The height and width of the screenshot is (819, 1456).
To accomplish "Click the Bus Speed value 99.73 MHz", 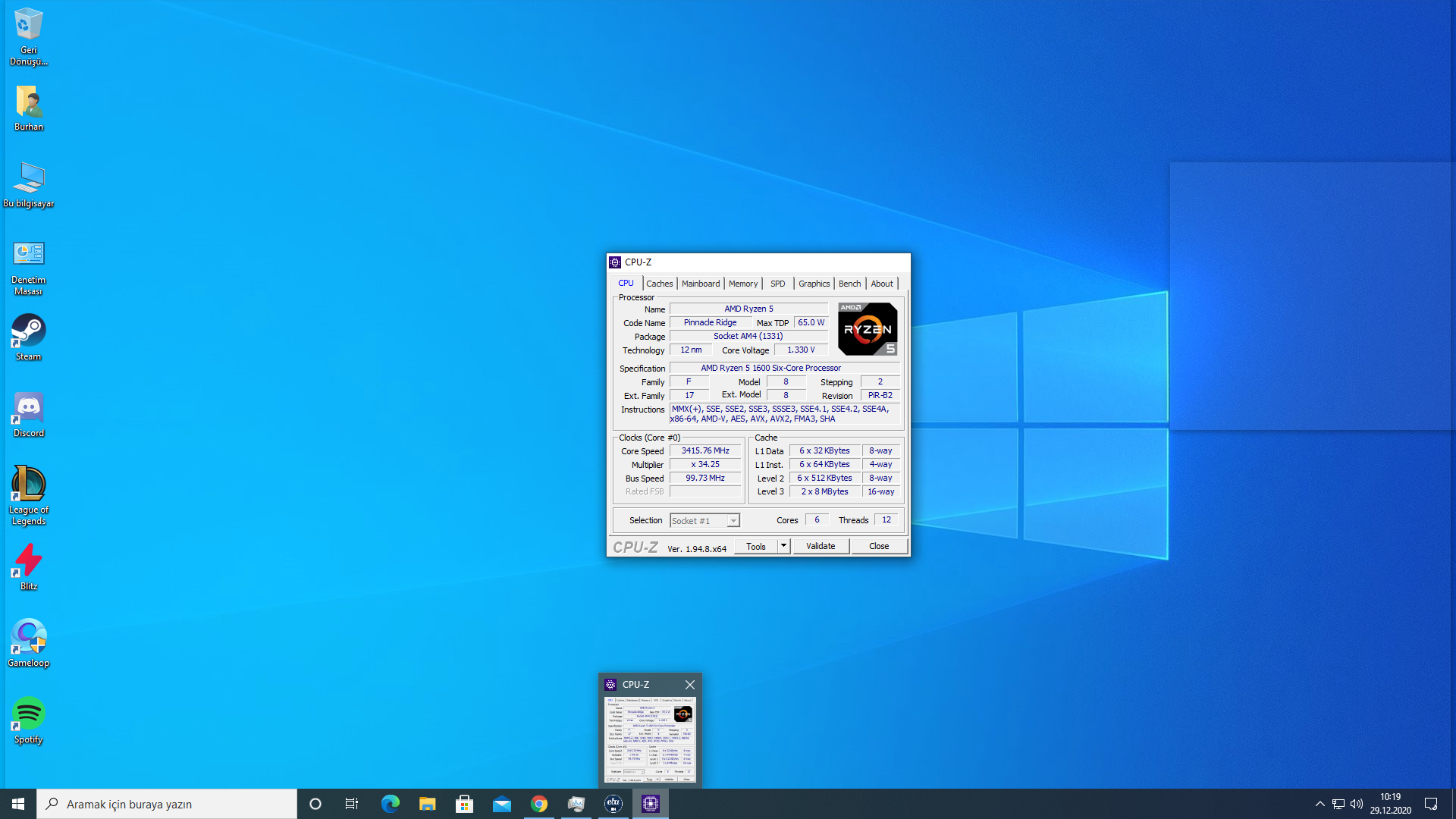I will tap(705, 478).
